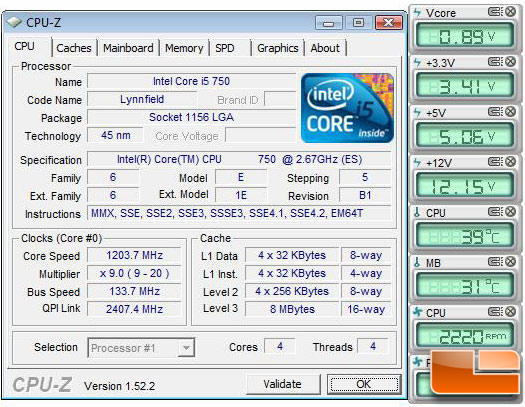Open settings icon of +3.3V gadget
The image size is (525, 407).
495,62
